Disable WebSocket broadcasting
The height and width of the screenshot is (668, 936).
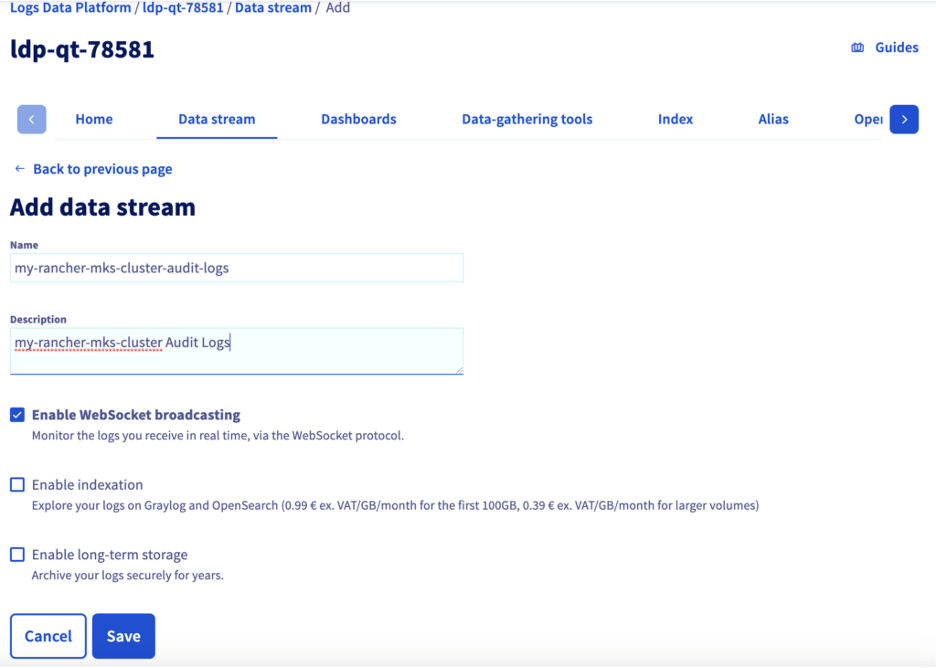coord(17,414)
